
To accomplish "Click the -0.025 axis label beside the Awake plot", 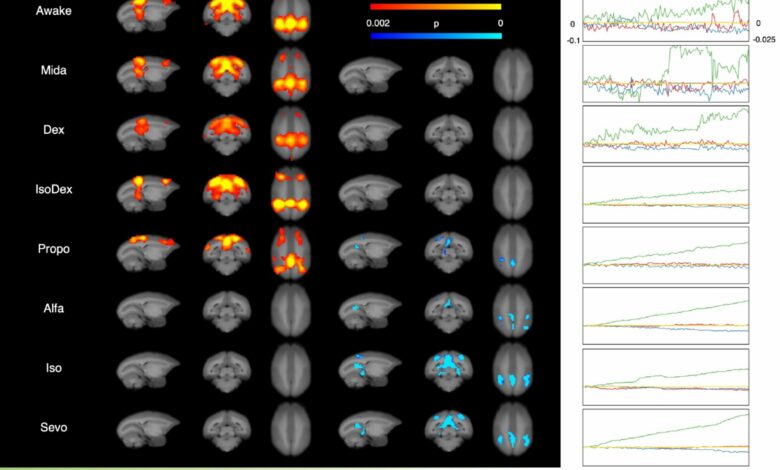I will coord(764,40).
